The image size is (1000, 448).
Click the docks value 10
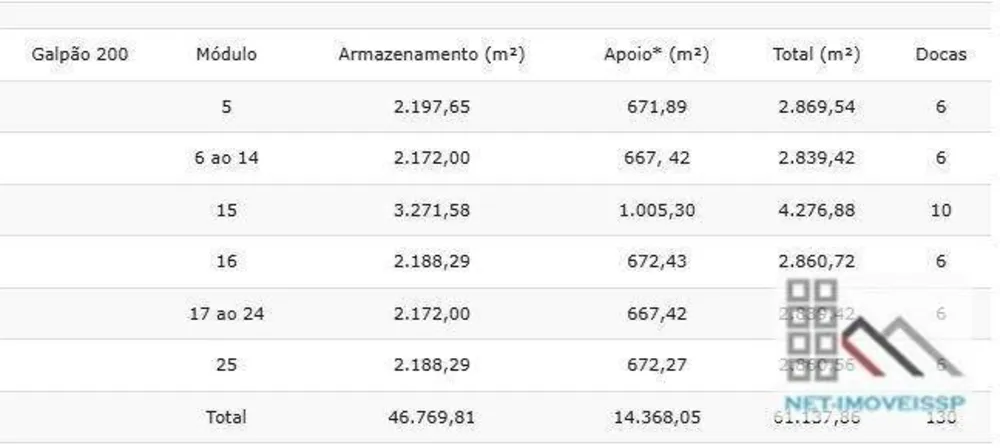click(x=941, y=210)
